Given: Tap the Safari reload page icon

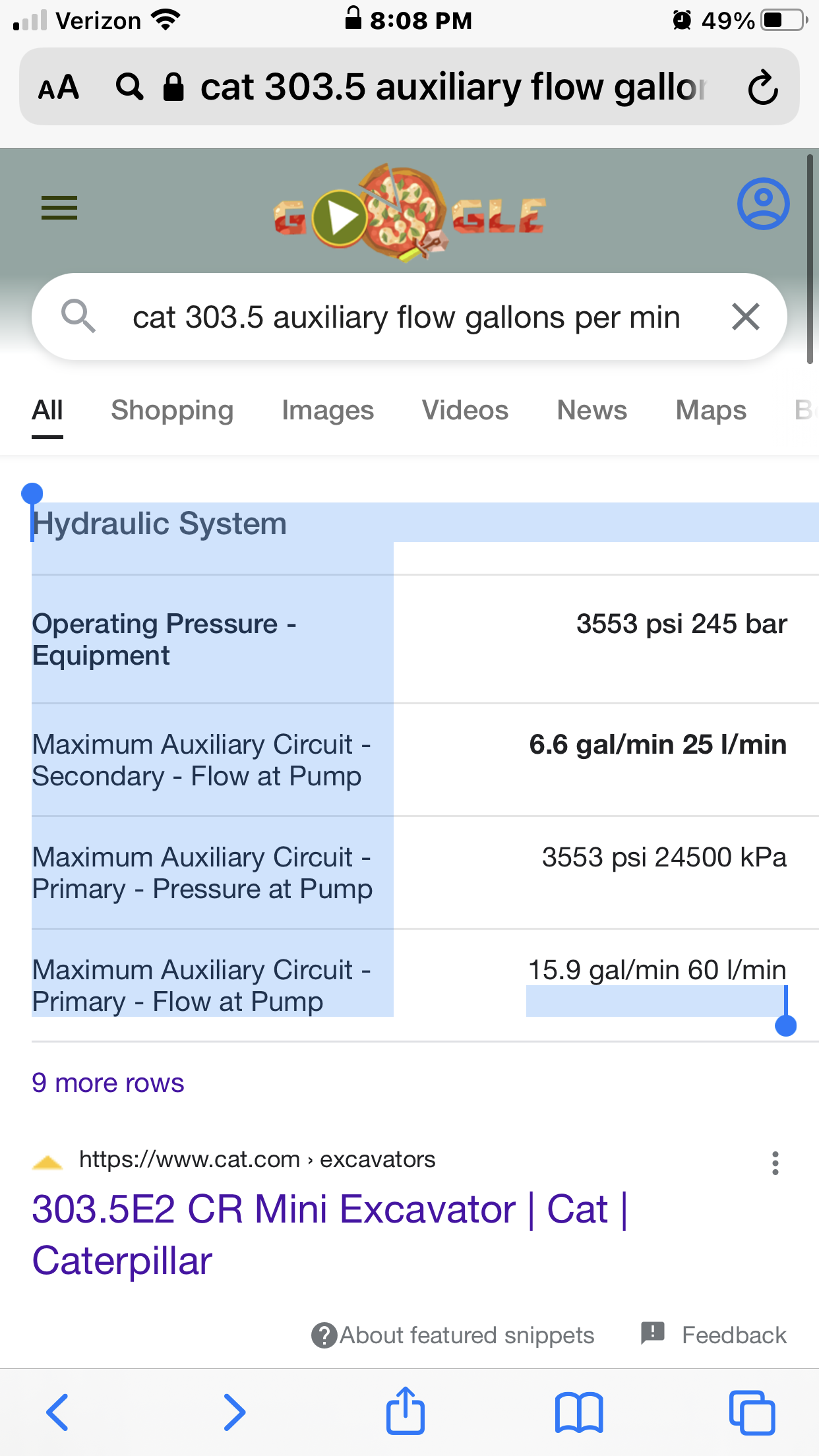Looking at the screenshot, I should coord(763,88).
